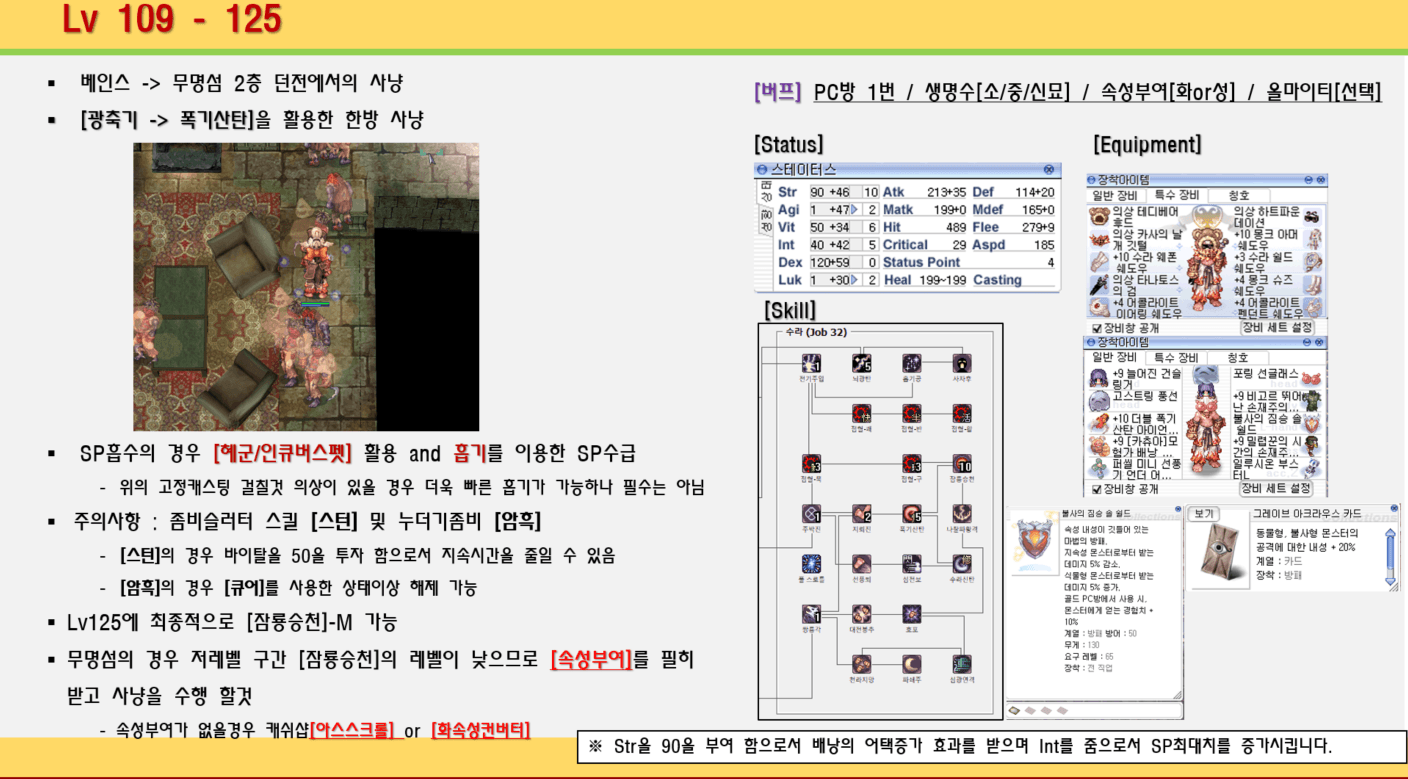Click the red 화속성컨버터 text
This screenshot has width=1408, height=779.
coord(480,730)
